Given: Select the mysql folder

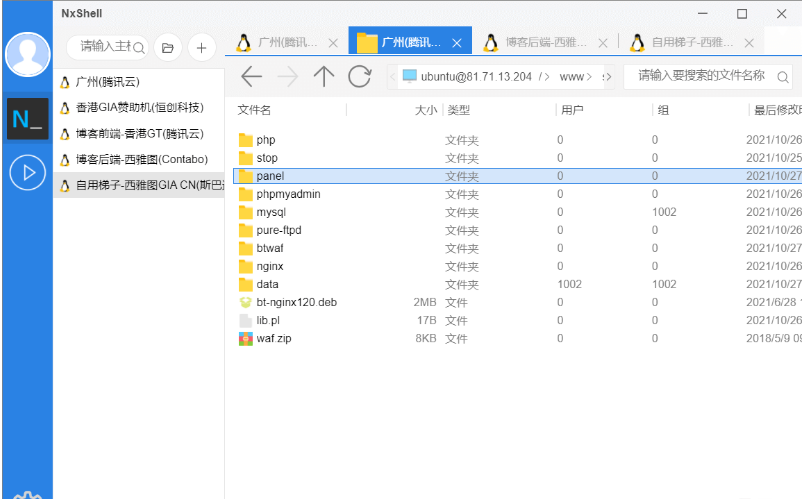Looking at the screenshot, I should [518, 212].
